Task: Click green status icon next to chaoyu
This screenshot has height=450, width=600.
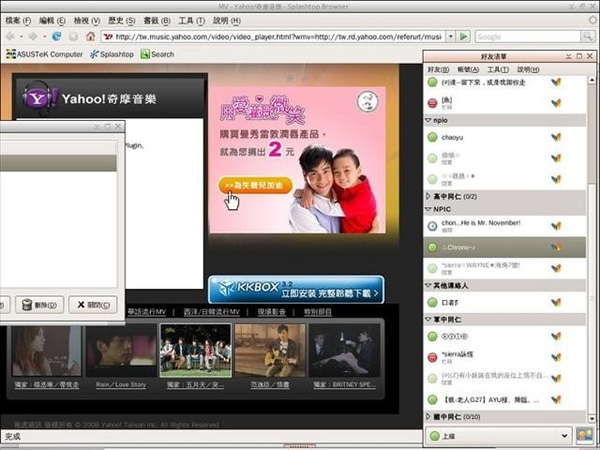Action: tap(432, 137)
